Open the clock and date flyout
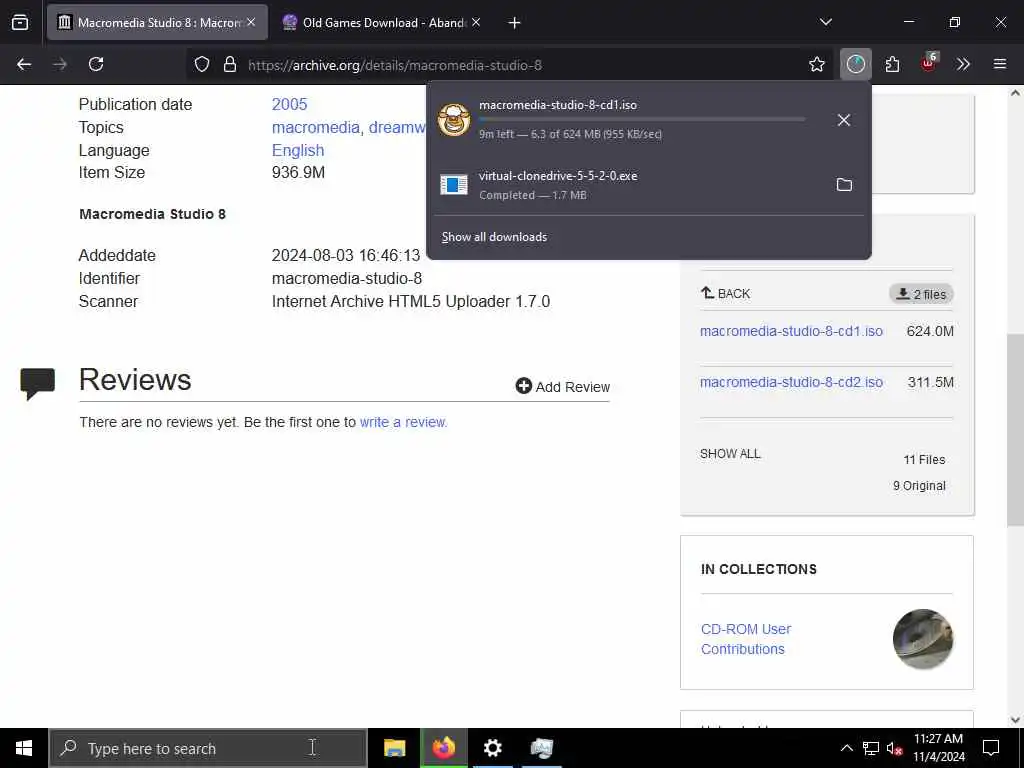This screenshot has height=768, width=1024. pyautogui.click(x=938, y=748)
